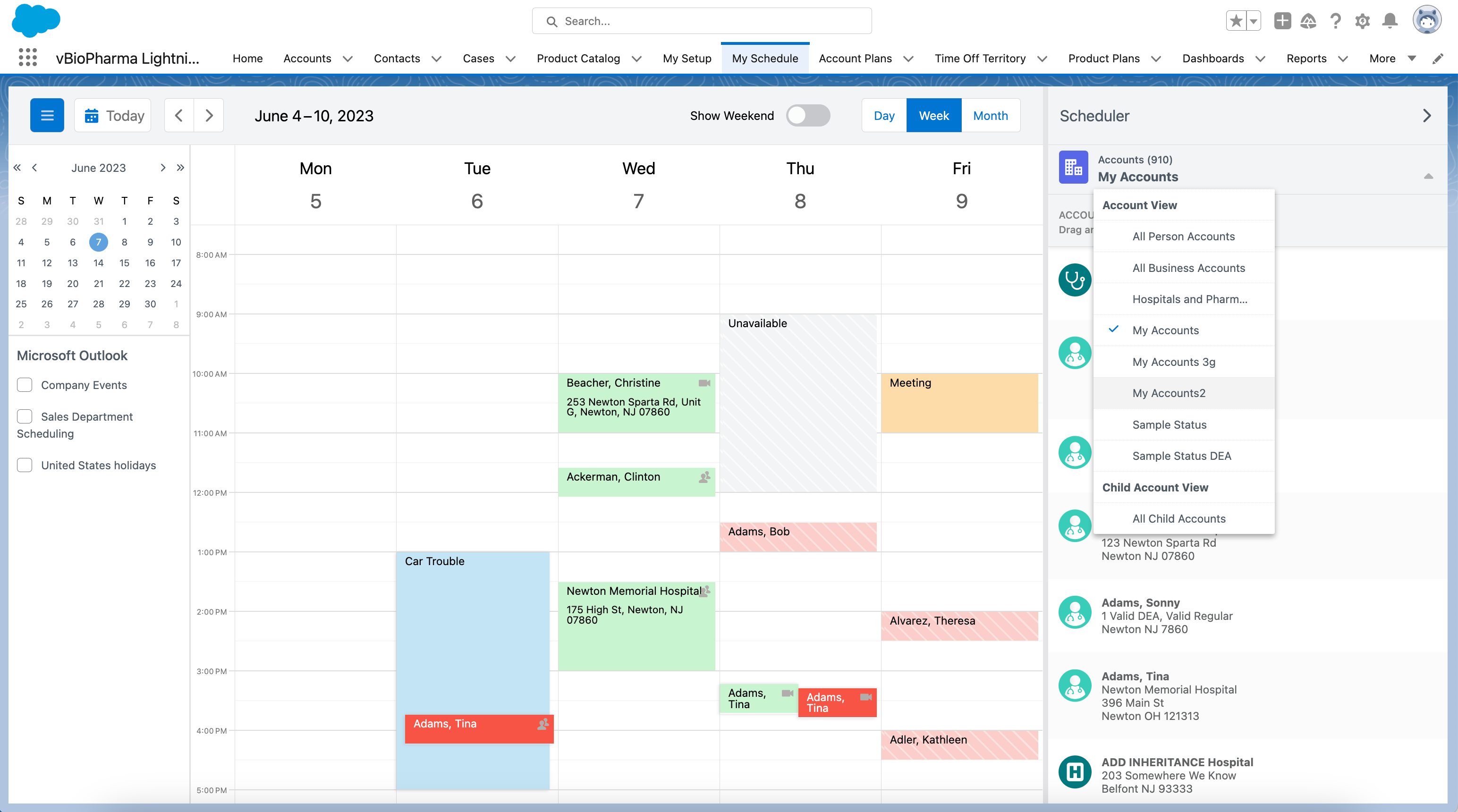Toggle the Show Weekend switch
This screenshot has height=812, width=1458.
pyautogui.click(x=808, y=116)
